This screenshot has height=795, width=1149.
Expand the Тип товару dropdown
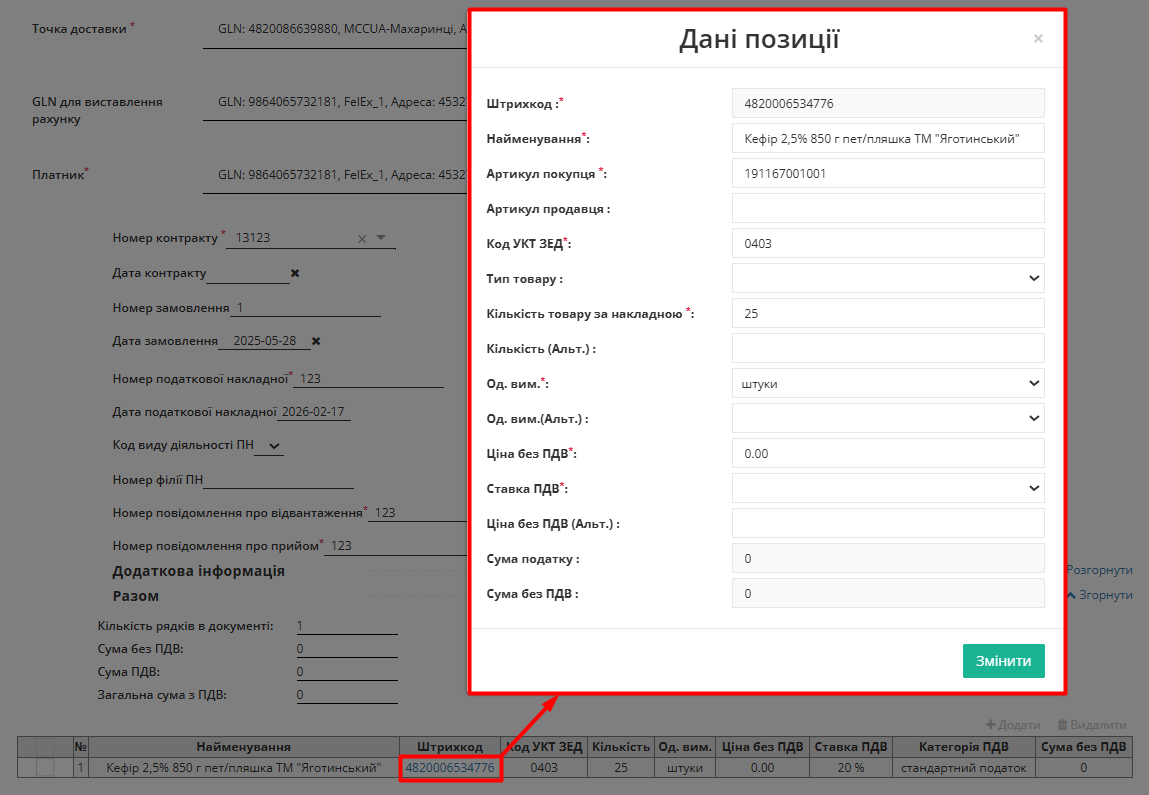[888, 278]
